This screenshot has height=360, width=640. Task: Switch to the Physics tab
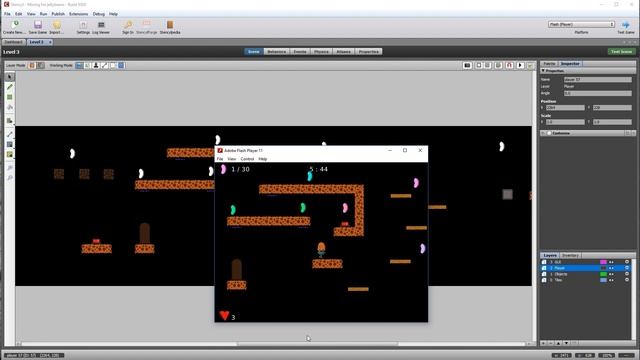click(x=321, y=52)
